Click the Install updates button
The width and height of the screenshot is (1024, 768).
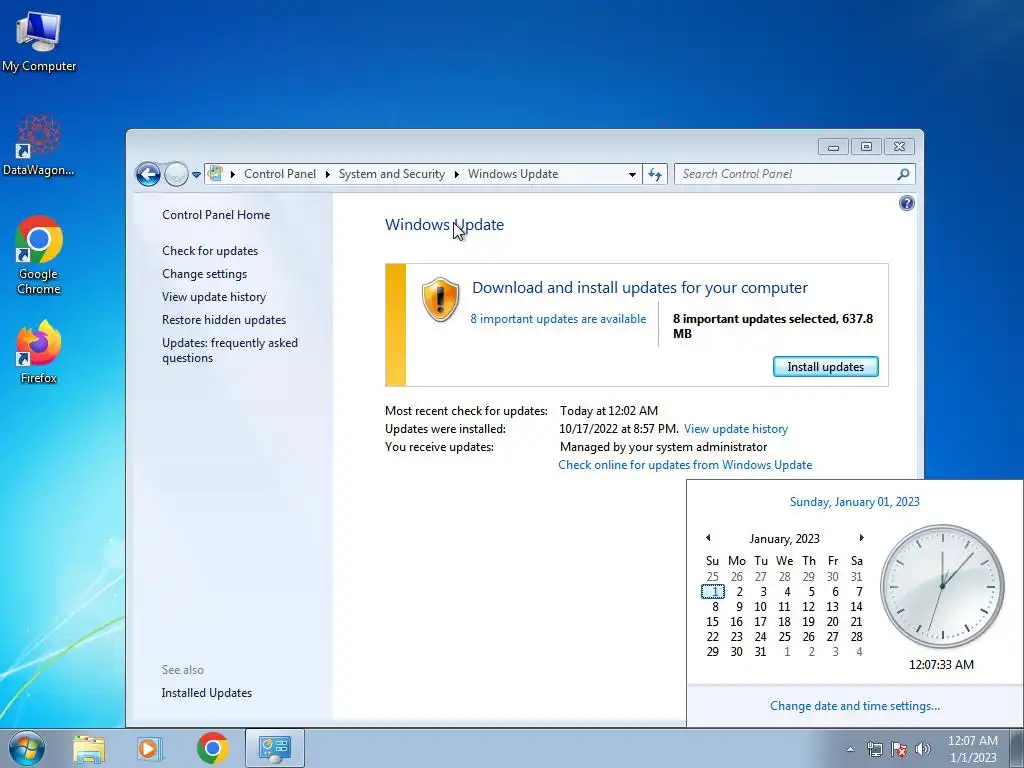point(825,367)
